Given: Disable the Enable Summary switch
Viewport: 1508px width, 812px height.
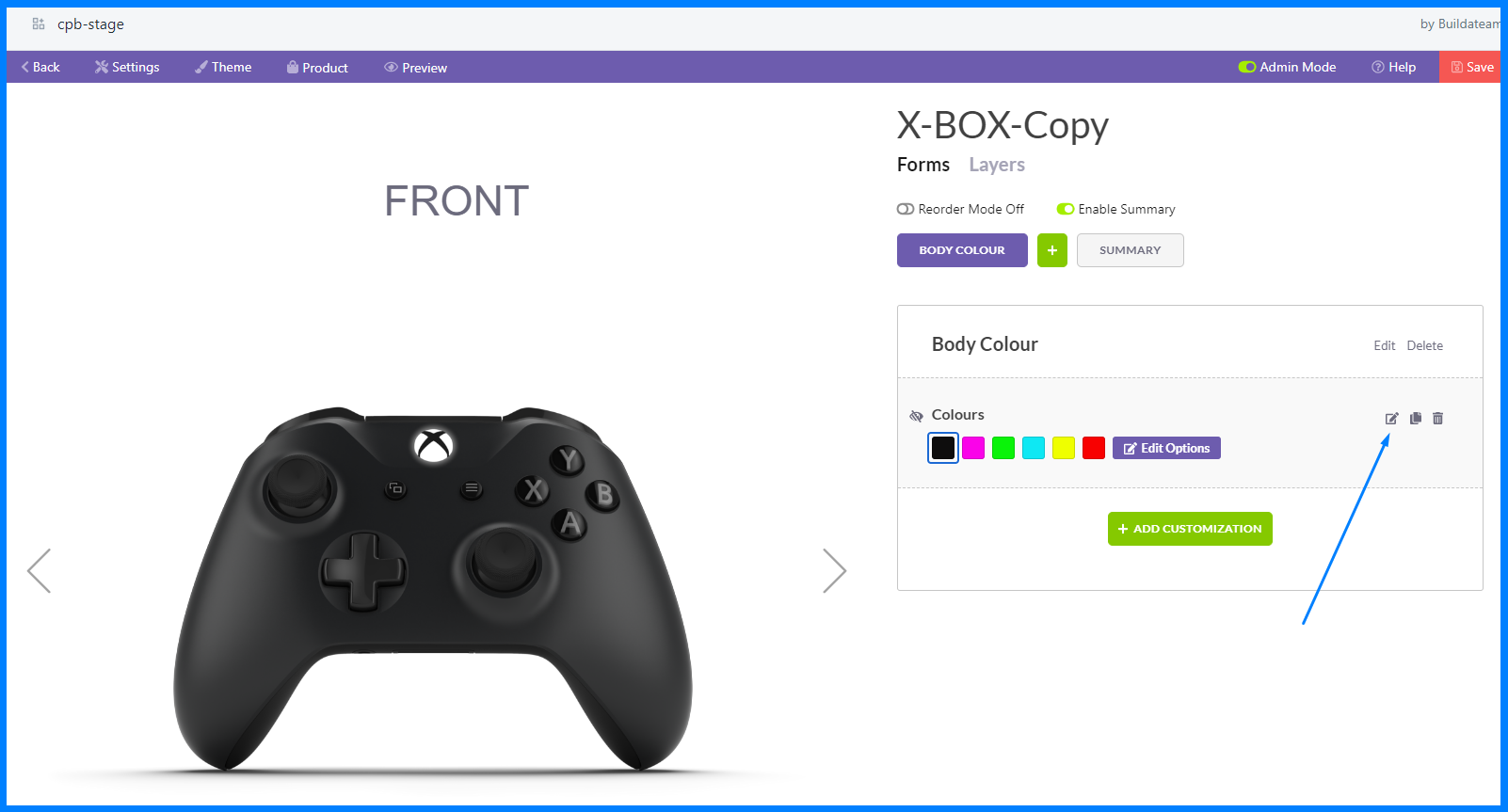Looking at the screenshot, I should tap(1066, 209).
